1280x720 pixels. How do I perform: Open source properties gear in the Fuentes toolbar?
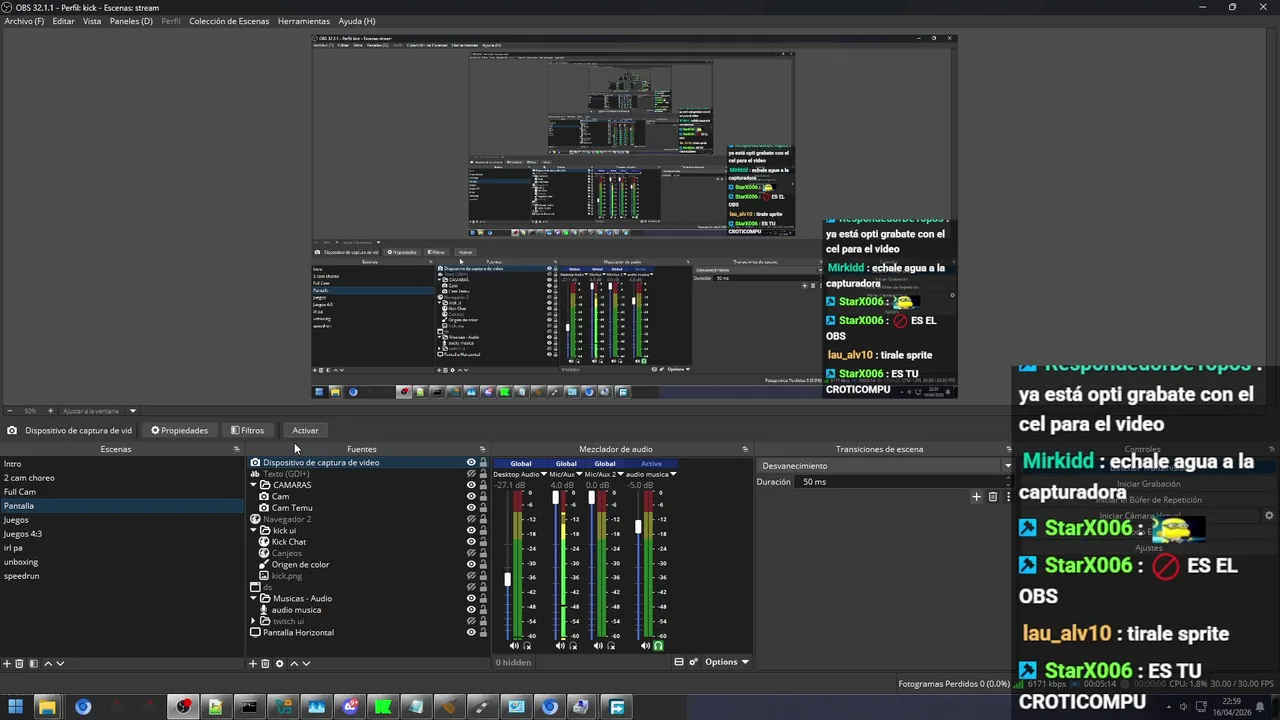(280, 663)
